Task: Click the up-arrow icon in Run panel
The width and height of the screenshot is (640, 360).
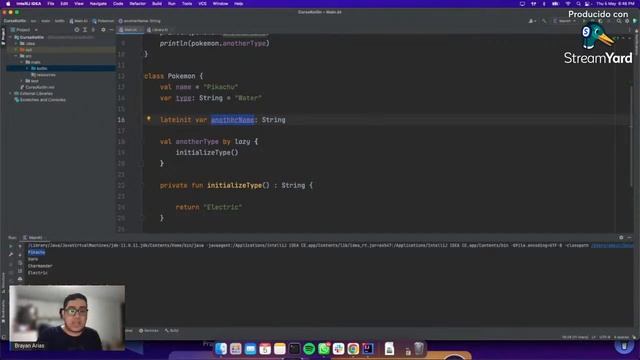Action: (x=20, y=246)
